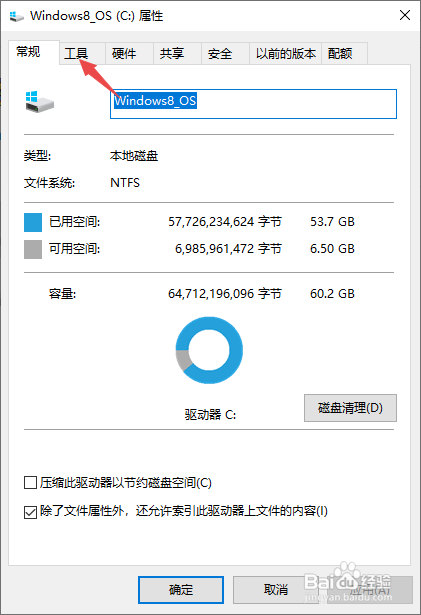Click the 6,985,961,472 字节 value
This screenshot has width=421, height=615.
coord(228,249)
